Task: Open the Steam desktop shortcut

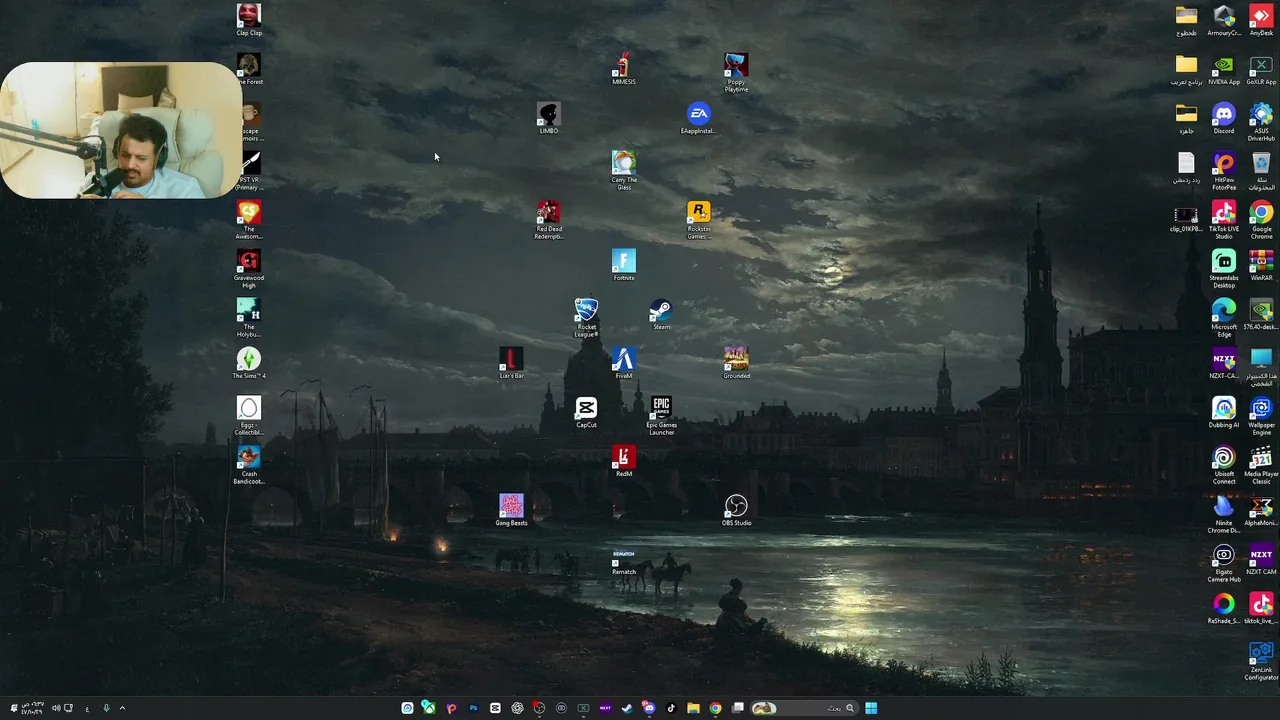Action: point(660,313)
